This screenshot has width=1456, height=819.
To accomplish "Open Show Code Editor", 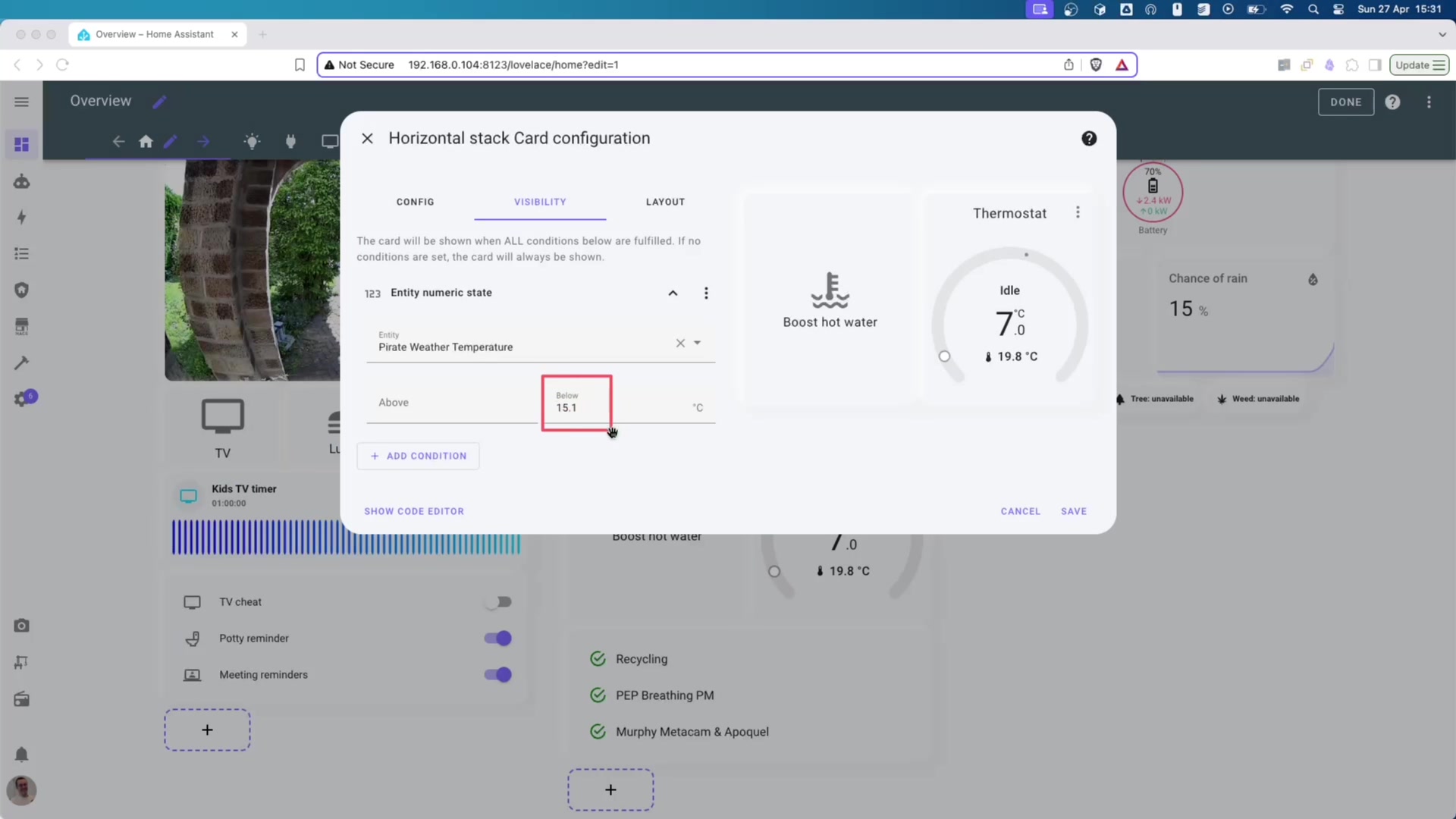I will coord(414,511).
